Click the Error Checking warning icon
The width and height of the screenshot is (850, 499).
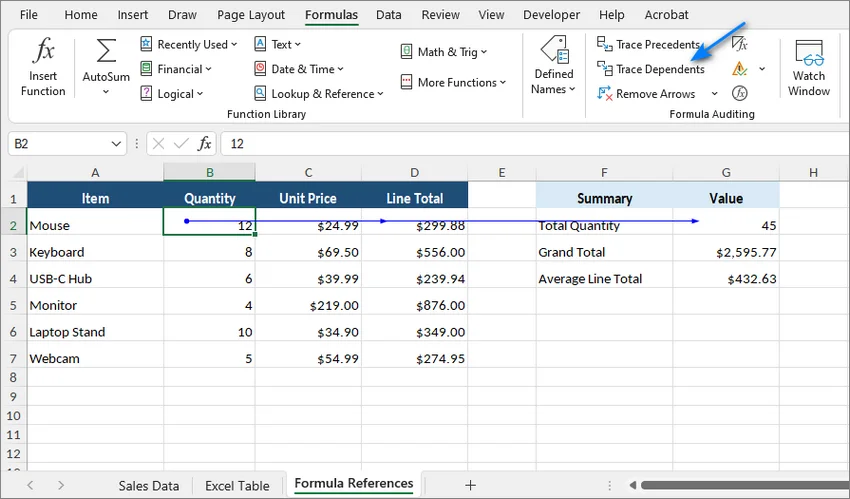point(739,69)
